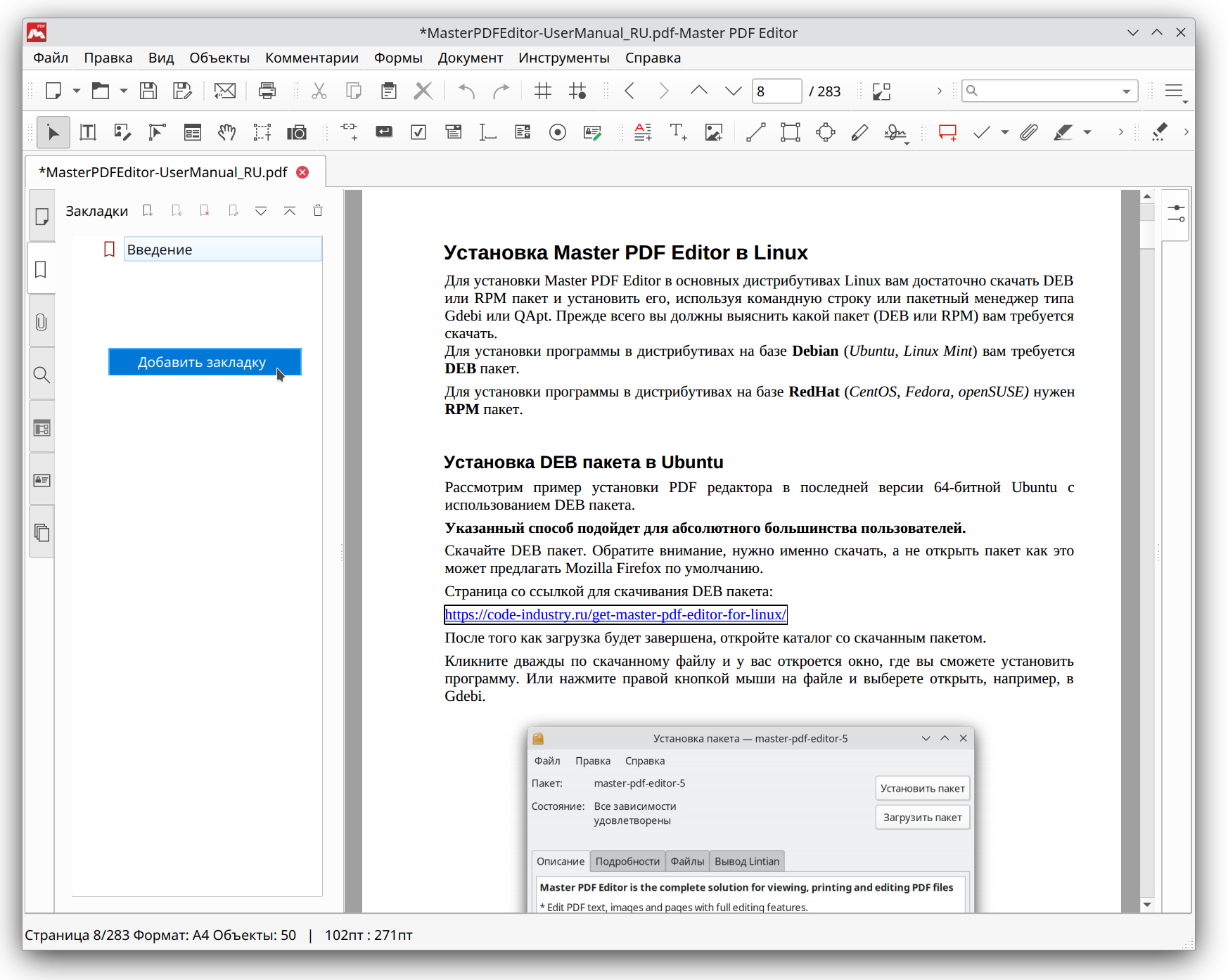
Task: Click the Insert Text tool
Action: (x=678, y=132)
